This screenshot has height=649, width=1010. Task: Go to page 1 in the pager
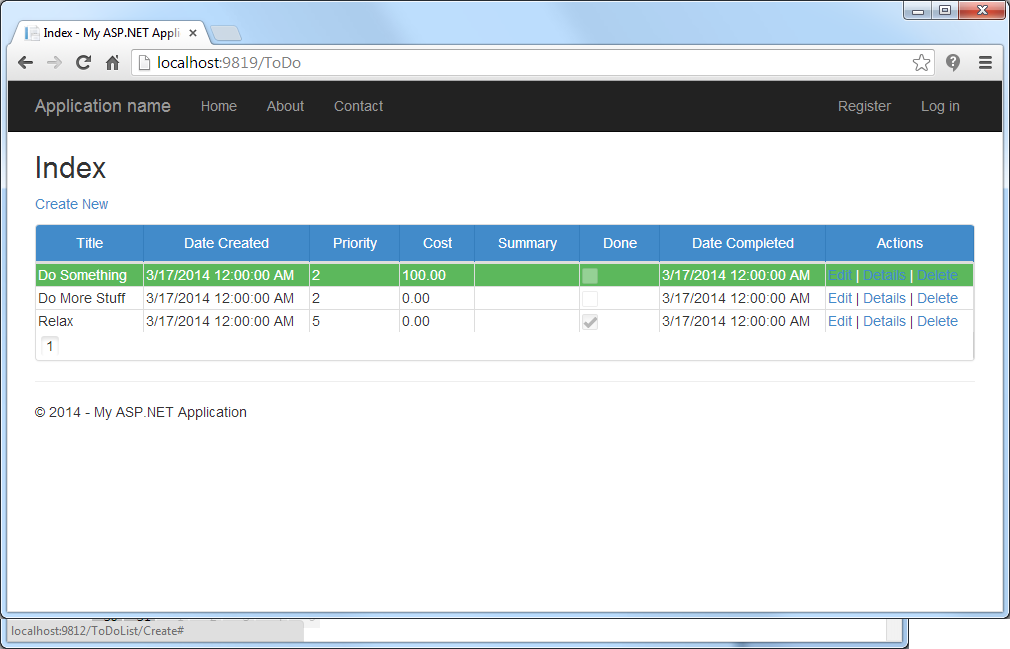coord(50,346)
